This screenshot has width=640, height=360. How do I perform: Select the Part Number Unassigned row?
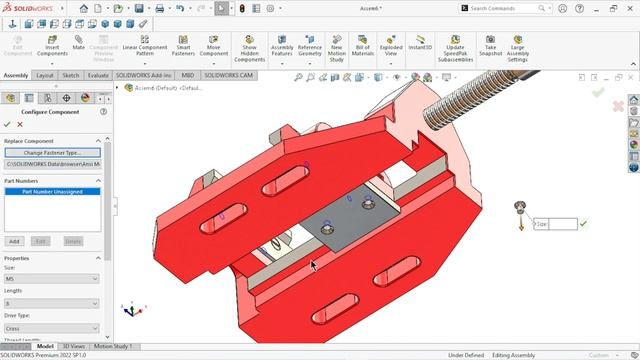[52, 191]
